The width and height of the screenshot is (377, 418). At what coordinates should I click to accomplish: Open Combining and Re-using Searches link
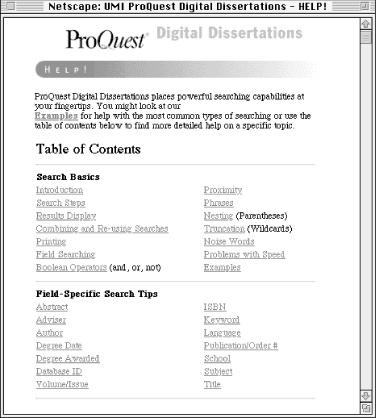click(x=102, y=229)
